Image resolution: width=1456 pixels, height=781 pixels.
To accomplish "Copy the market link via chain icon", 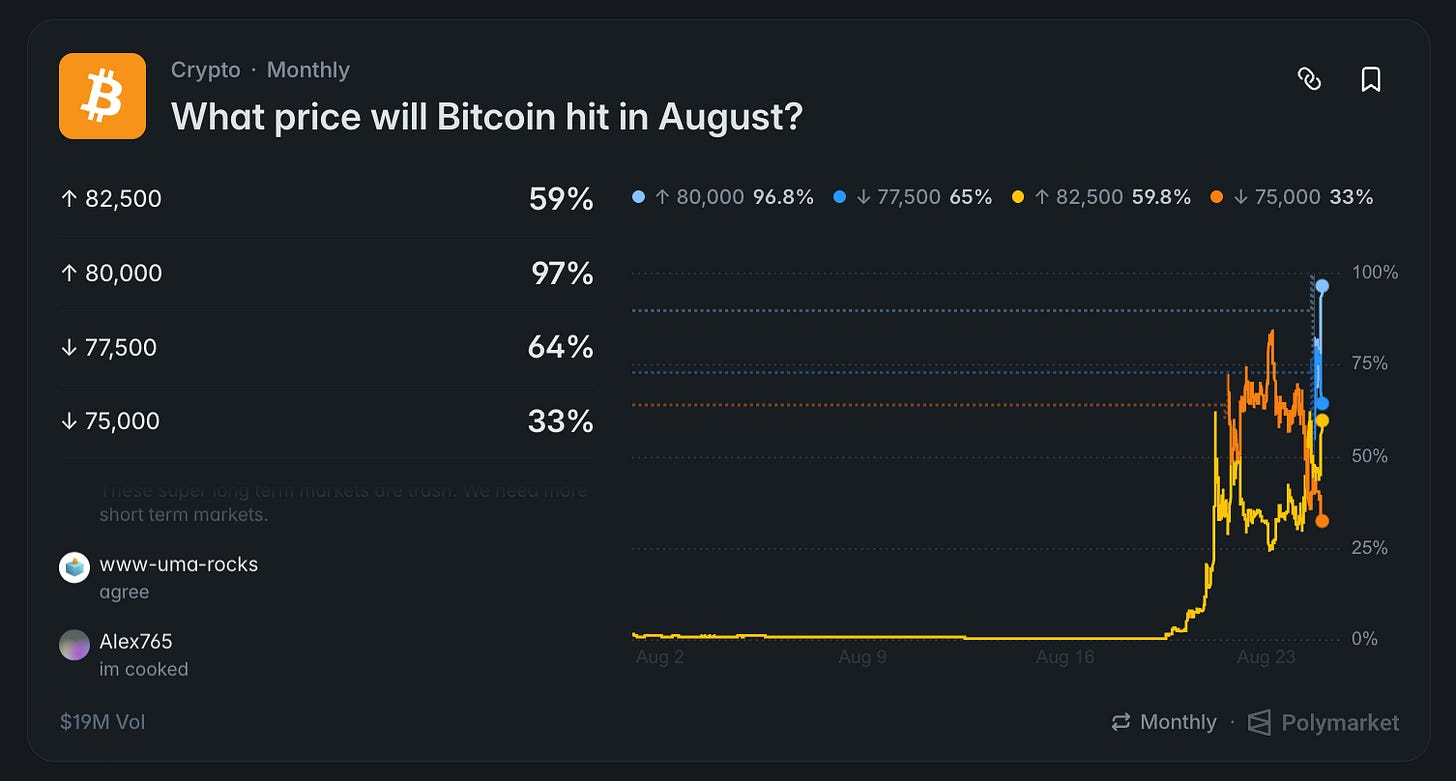I will [x=1309, y=80].
